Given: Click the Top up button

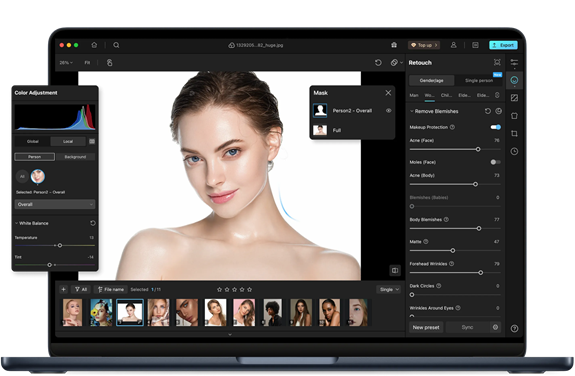Looking at the screenshot, I should (424, 45).
